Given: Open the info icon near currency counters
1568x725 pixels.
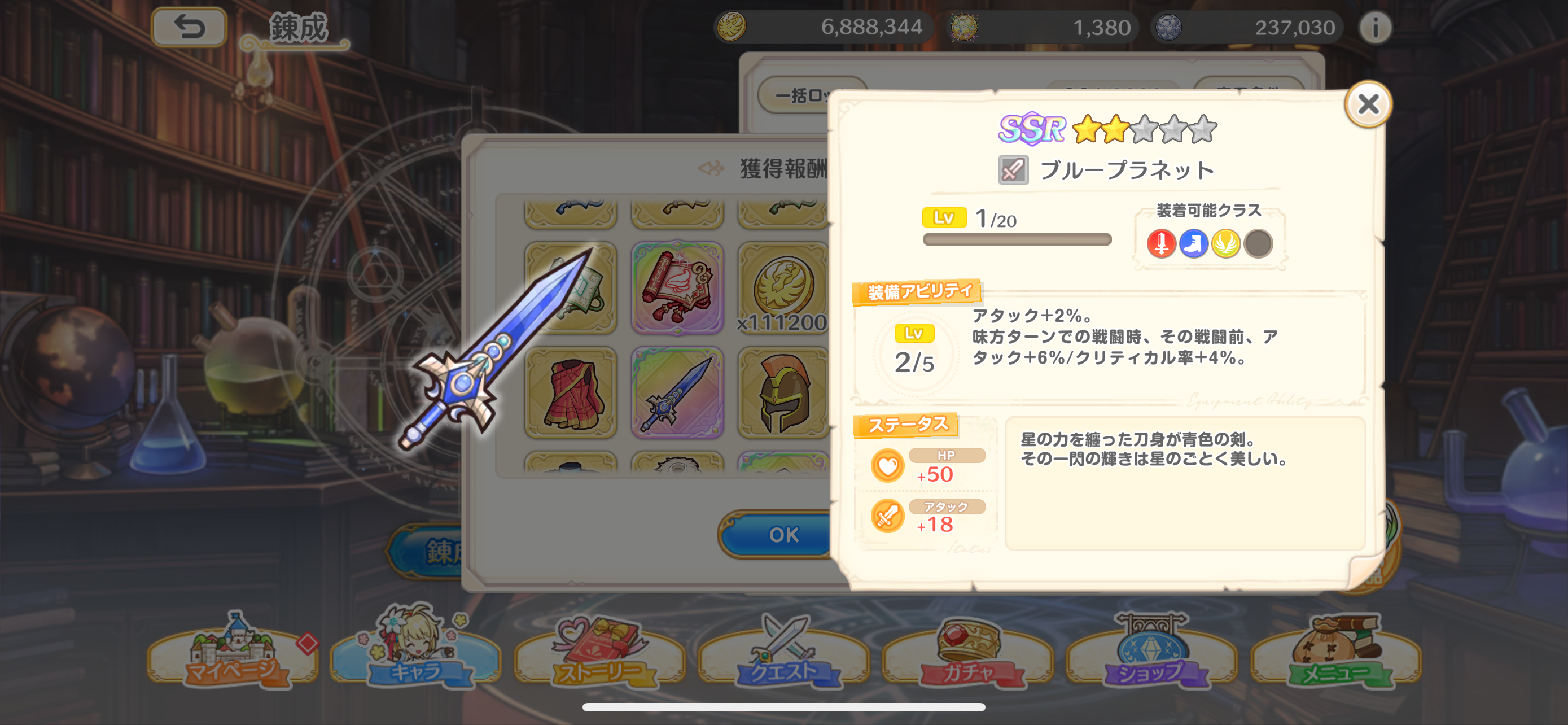Looking at the screenshot, I should point(1374,28).
